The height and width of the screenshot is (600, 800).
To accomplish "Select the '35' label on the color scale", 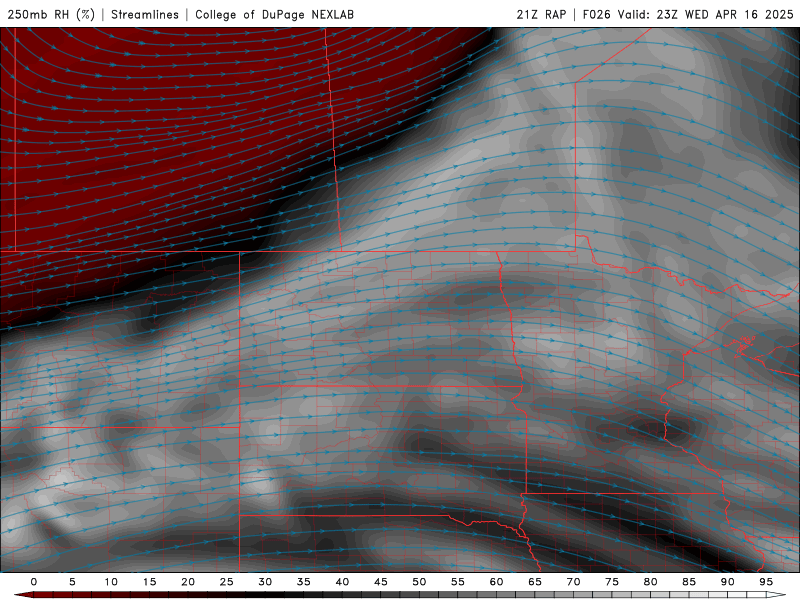I will coord(304,582).
